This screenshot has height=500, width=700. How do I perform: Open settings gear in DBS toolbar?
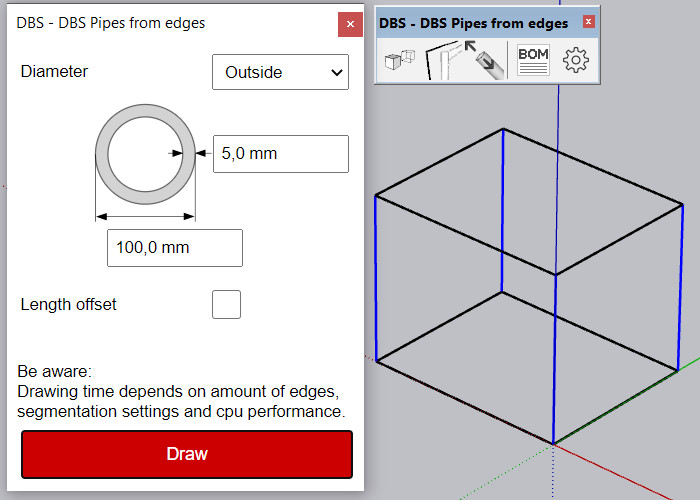click(575, 60)
